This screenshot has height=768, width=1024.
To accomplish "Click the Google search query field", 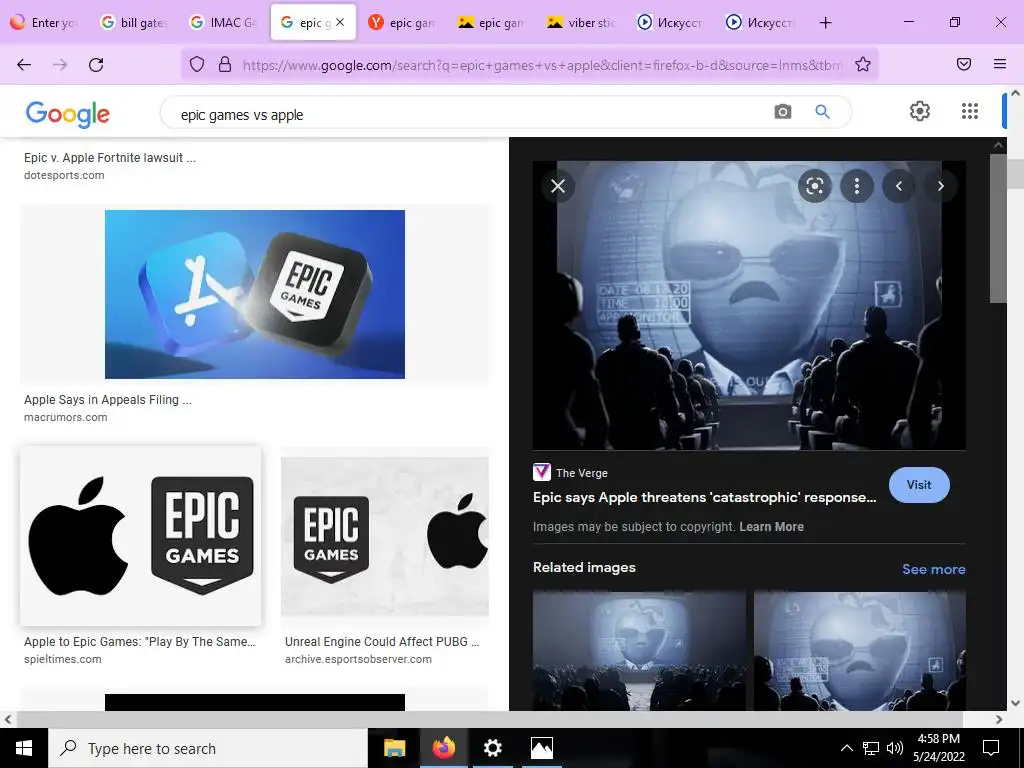I will click(470, 114).
